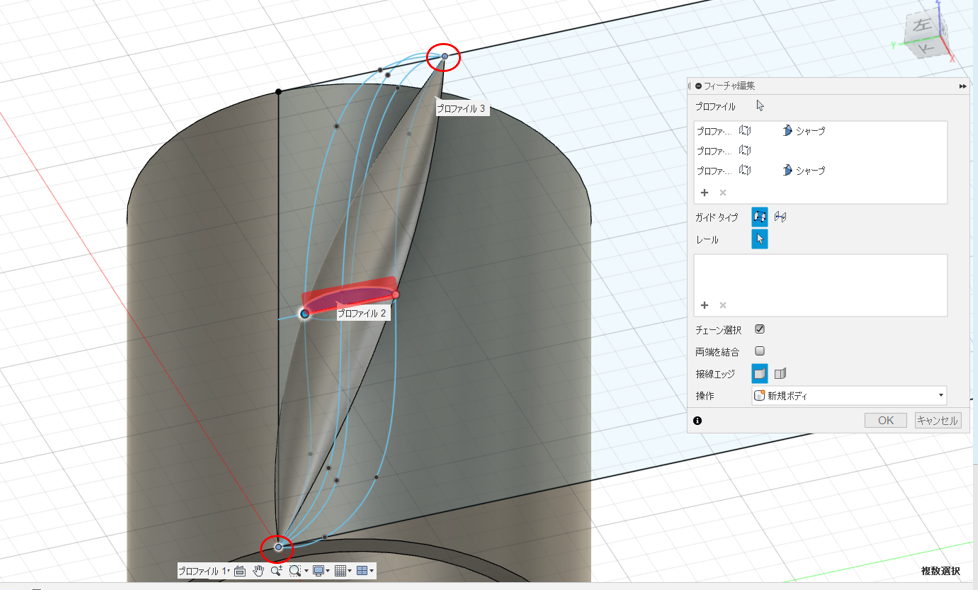The image size is (978, 590).
Task: Click the ViewCube 左 face
Action: click(x=921, y=26)
